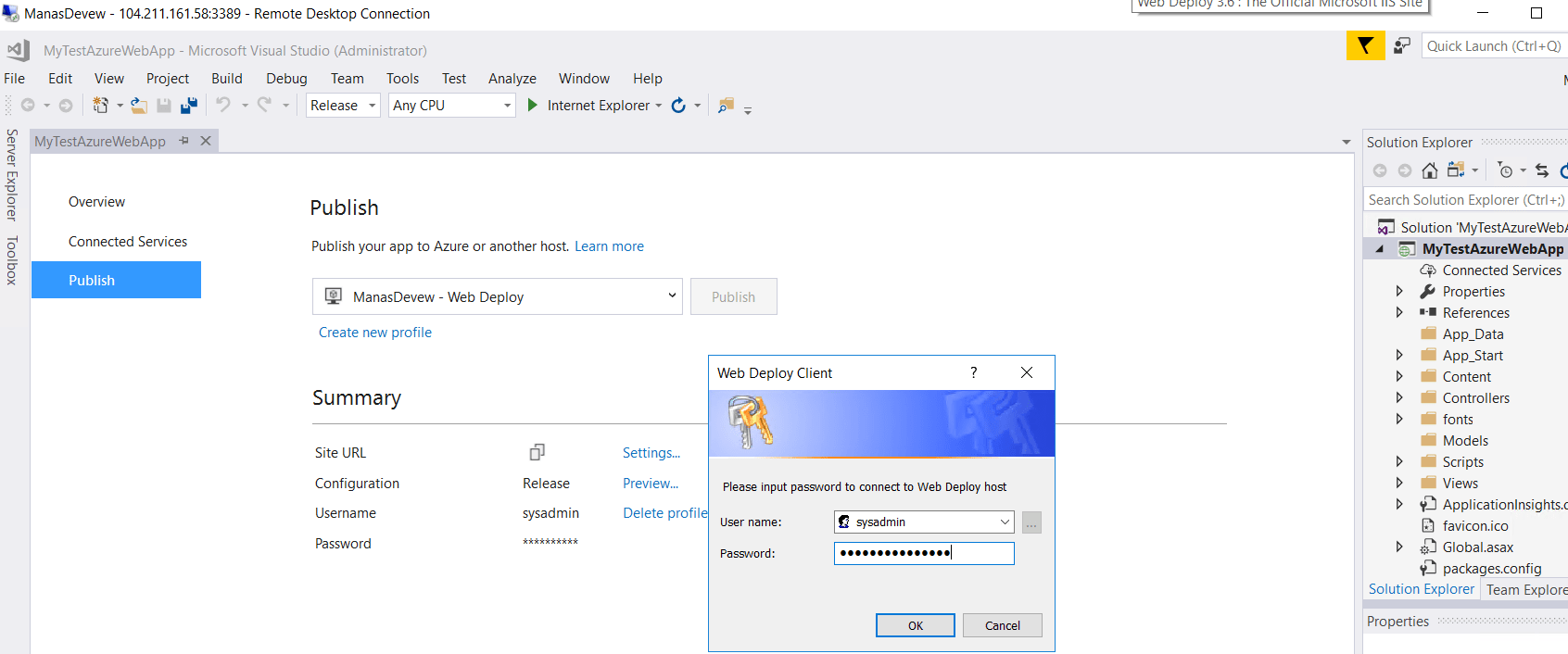Click the feedback icon beside Quick Launch
This screenshot has height=654, width=1568.
(1402, 45)
